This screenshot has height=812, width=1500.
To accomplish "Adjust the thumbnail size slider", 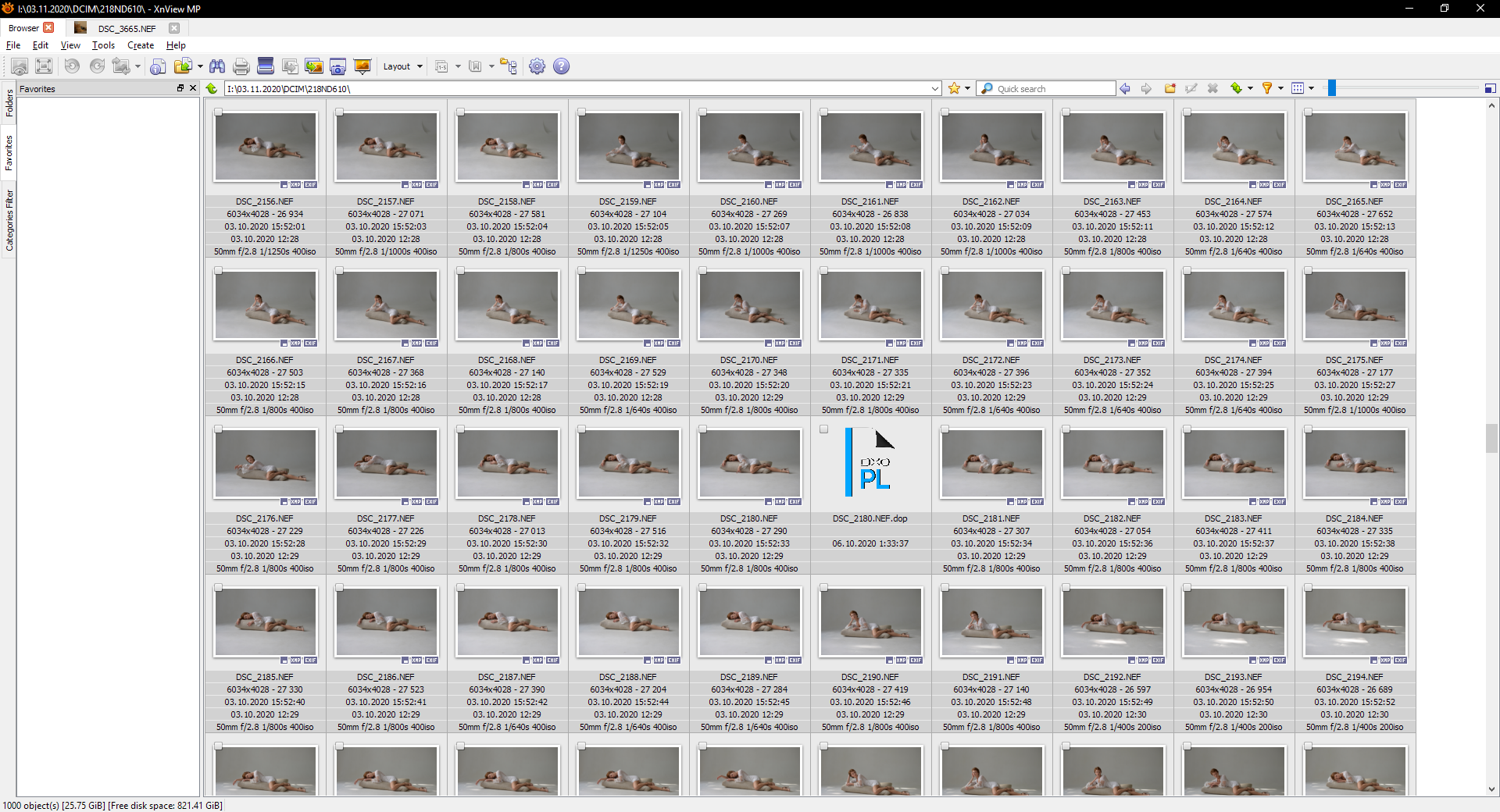I will tap(1332, 88).
